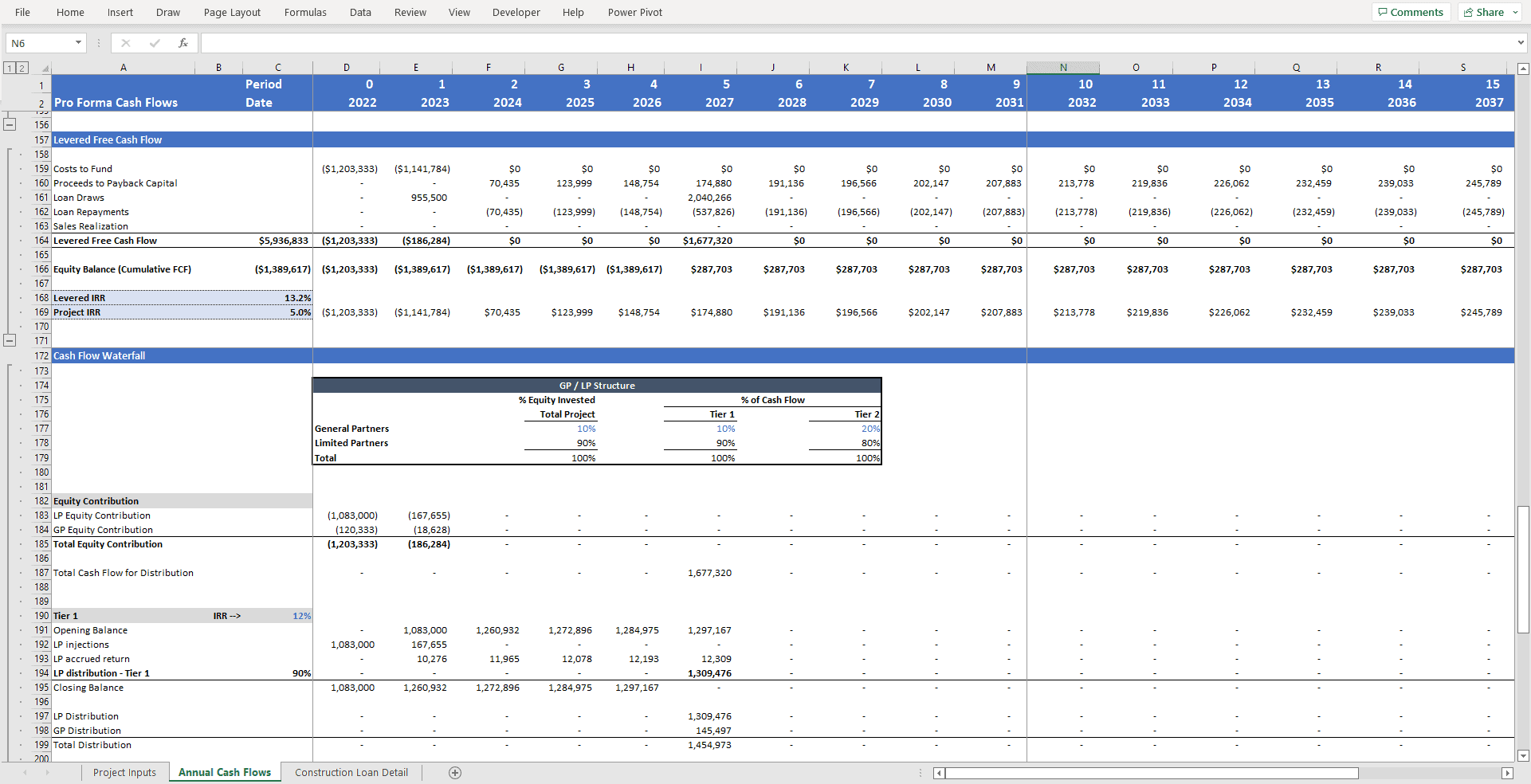Image resolution: width=1531 pixels, height=784 pixels.
Task: Open the Review tab
Action: 410,12
